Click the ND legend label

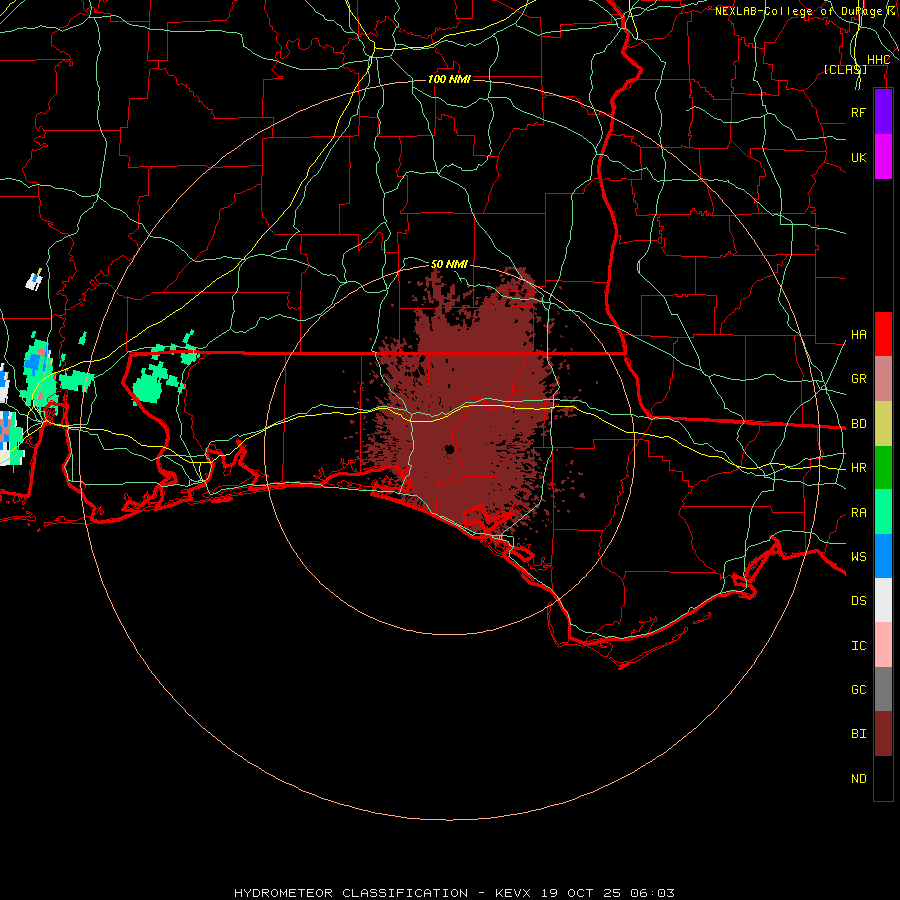[x=858, y=779]
